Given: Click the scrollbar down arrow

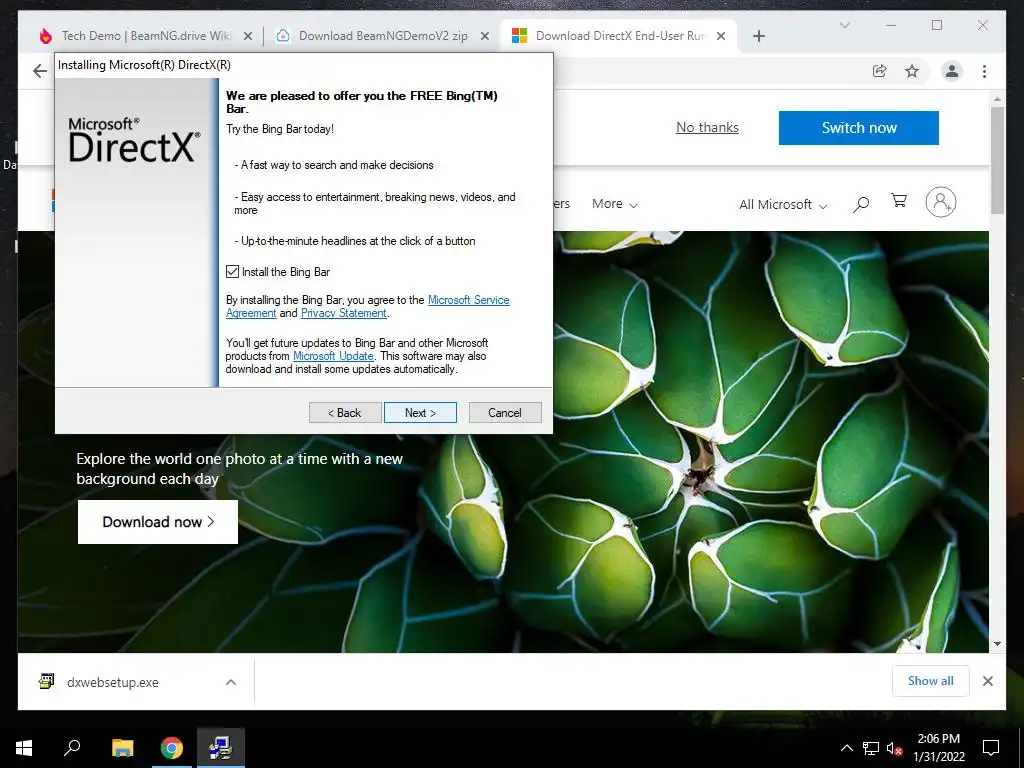Looking at the screenshot, I should [x=997, y=644].
